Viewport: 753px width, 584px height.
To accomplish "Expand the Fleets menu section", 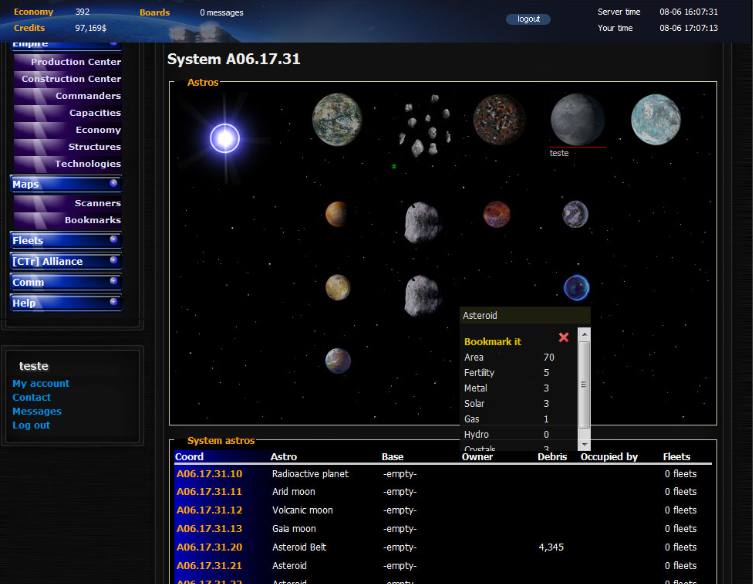I will 66,240.
